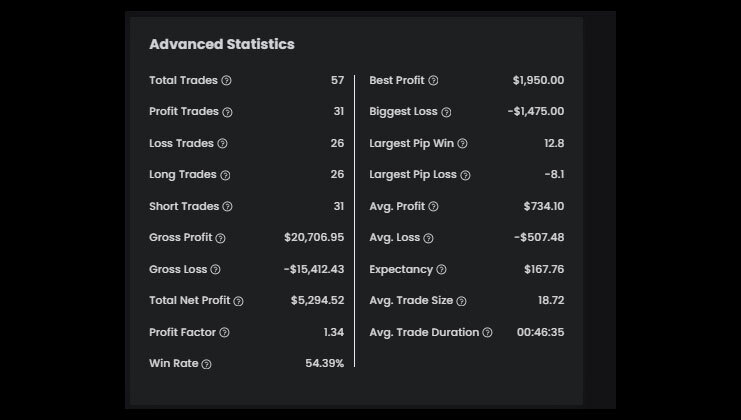741x420 pixels.
Task: Click the info icon beside Short Trades
Action: [227, 207]
